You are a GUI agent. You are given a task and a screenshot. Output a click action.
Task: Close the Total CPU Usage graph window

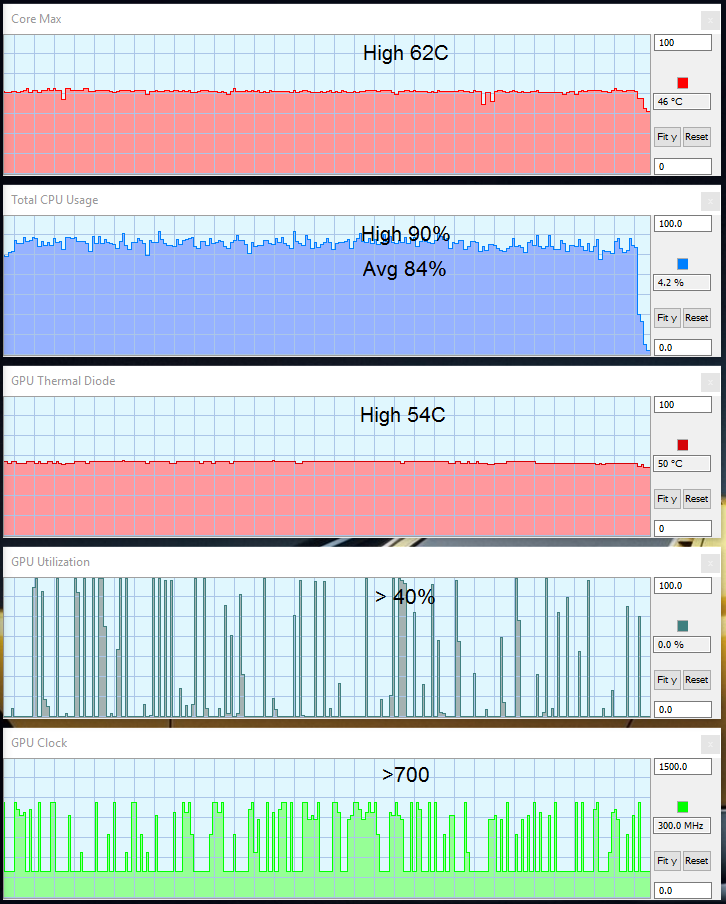coord(710,202)
